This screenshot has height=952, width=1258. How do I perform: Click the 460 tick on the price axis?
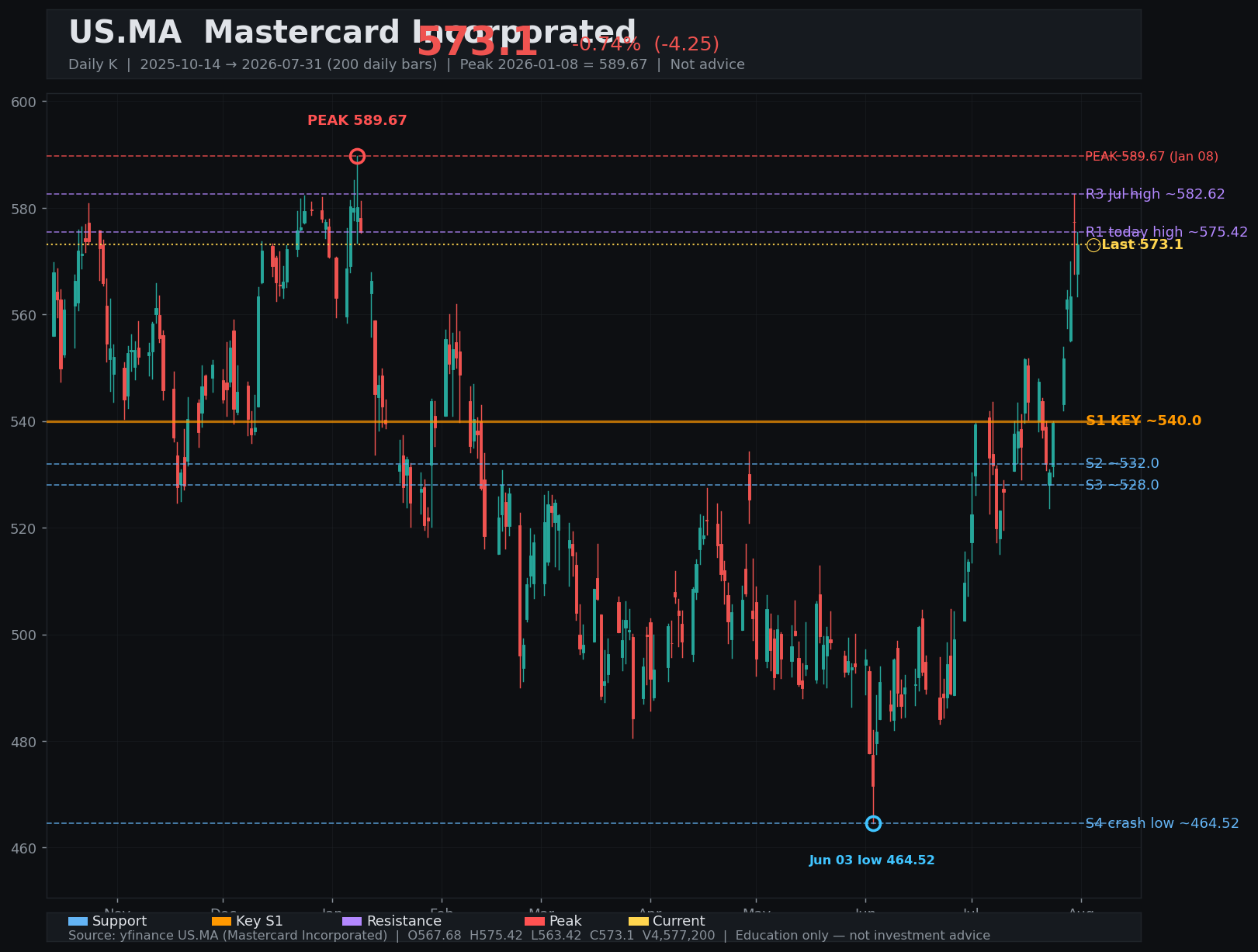coord(25,848)
